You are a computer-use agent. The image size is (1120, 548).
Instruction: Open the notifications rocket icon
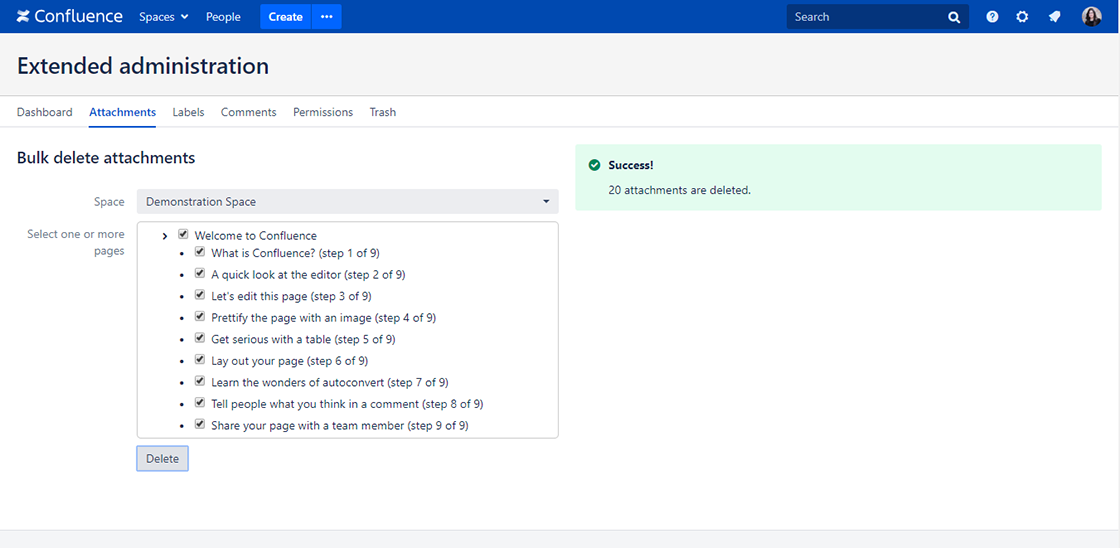pyautogui.click(x=1054, y=17)
